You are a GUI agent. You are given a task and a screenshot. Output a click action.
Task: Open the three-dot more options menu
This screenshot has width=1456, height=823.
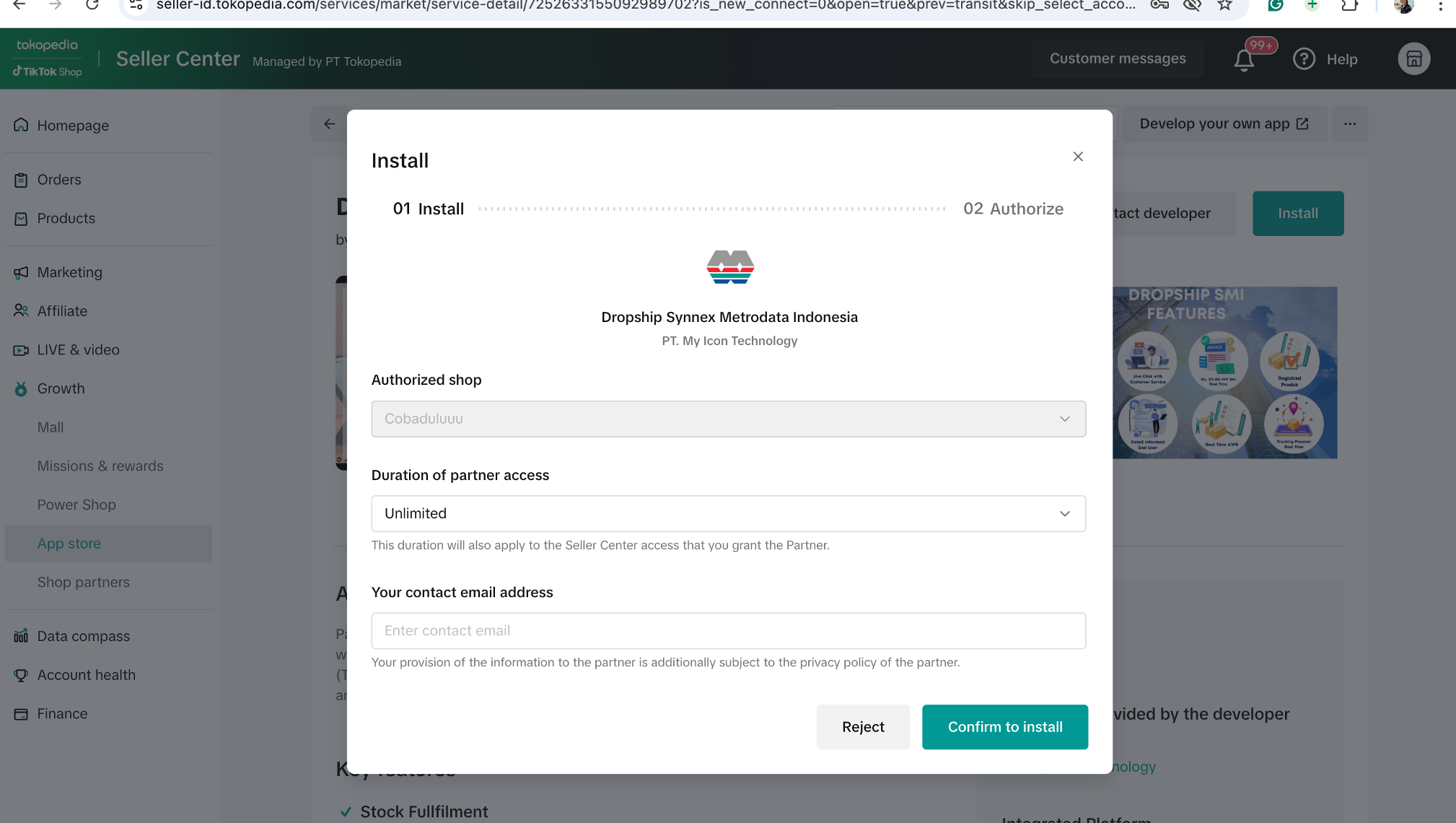tap(1350, 124)
